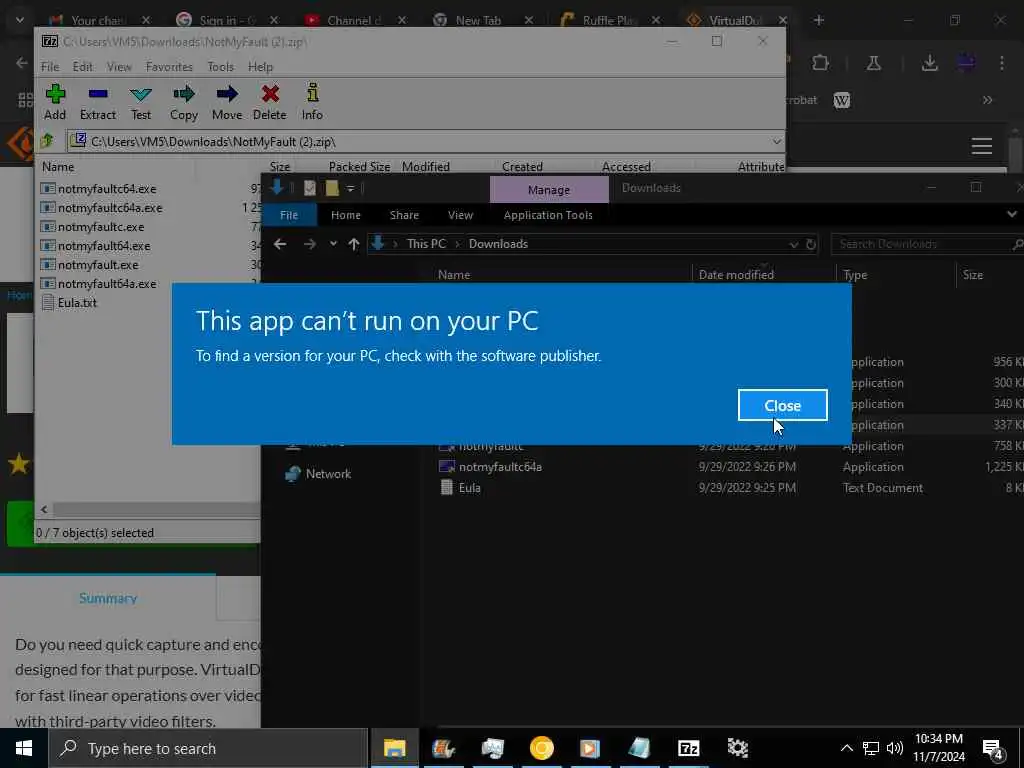Open the browser downloads icon
Image resolution: width=1024 pixels, height=768 pixels.
pyautogui.click(x=929, y=63)
